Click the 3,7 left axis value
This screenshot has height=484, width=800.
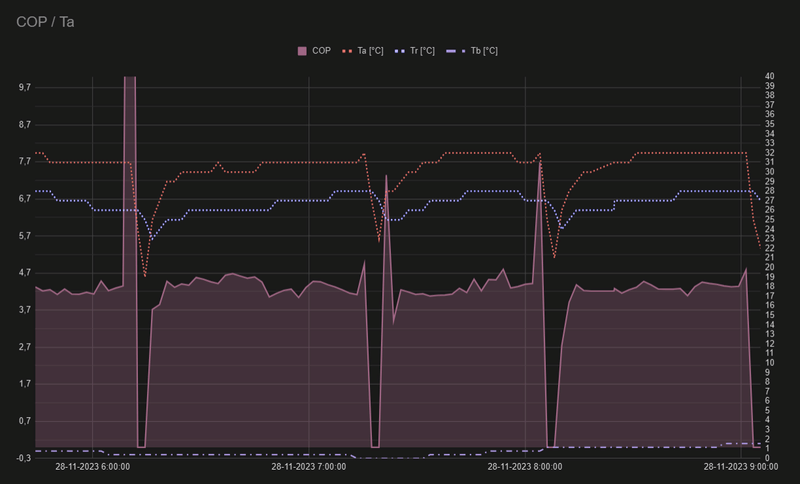[24, 310]
